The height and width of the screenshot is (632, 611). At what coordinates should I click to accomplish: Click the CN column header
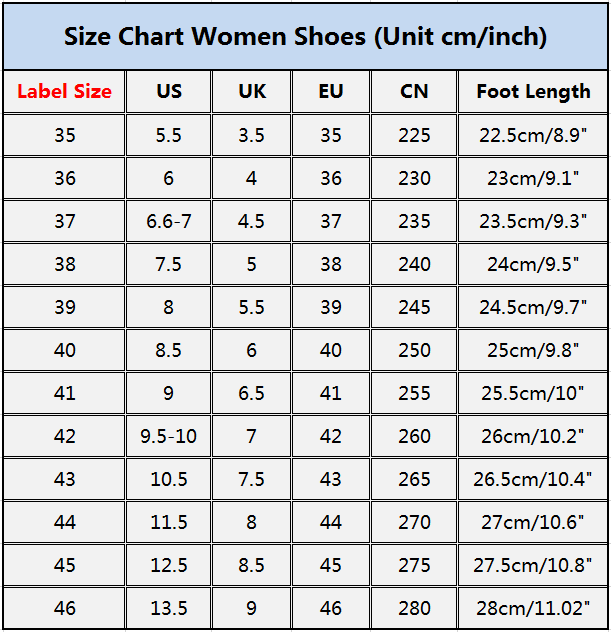[414, 92]
